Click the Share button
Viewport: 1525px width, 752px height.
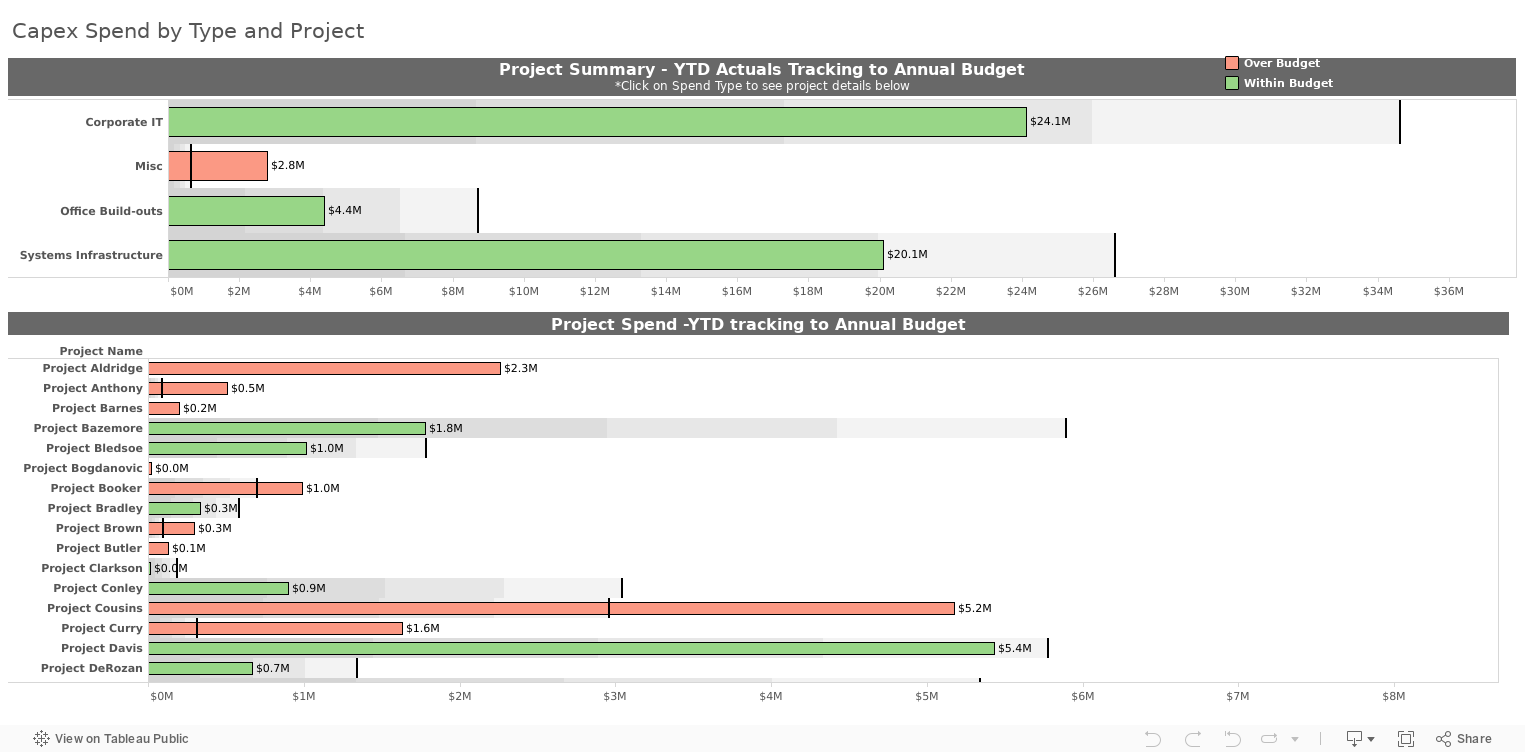(1464, 739)
